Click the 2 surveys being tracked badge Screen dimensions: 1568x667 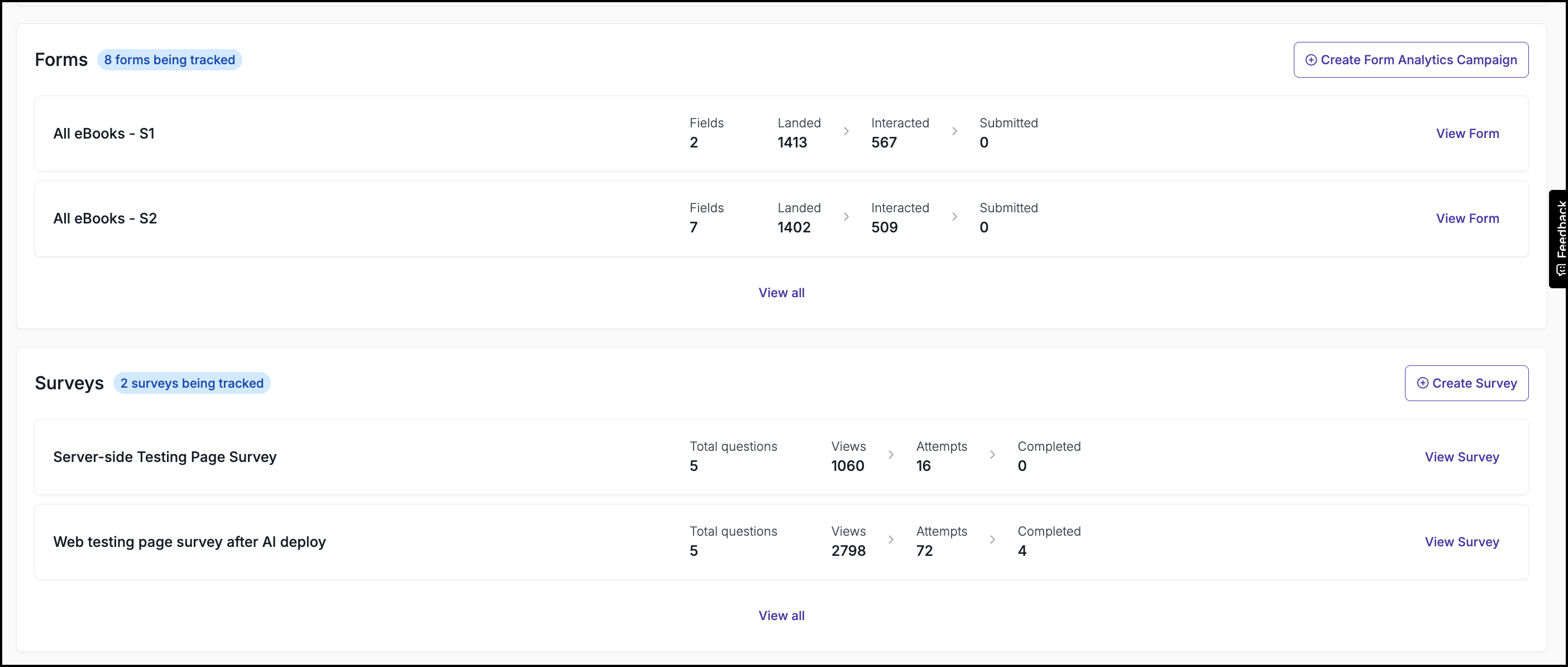tap(192, 383)
